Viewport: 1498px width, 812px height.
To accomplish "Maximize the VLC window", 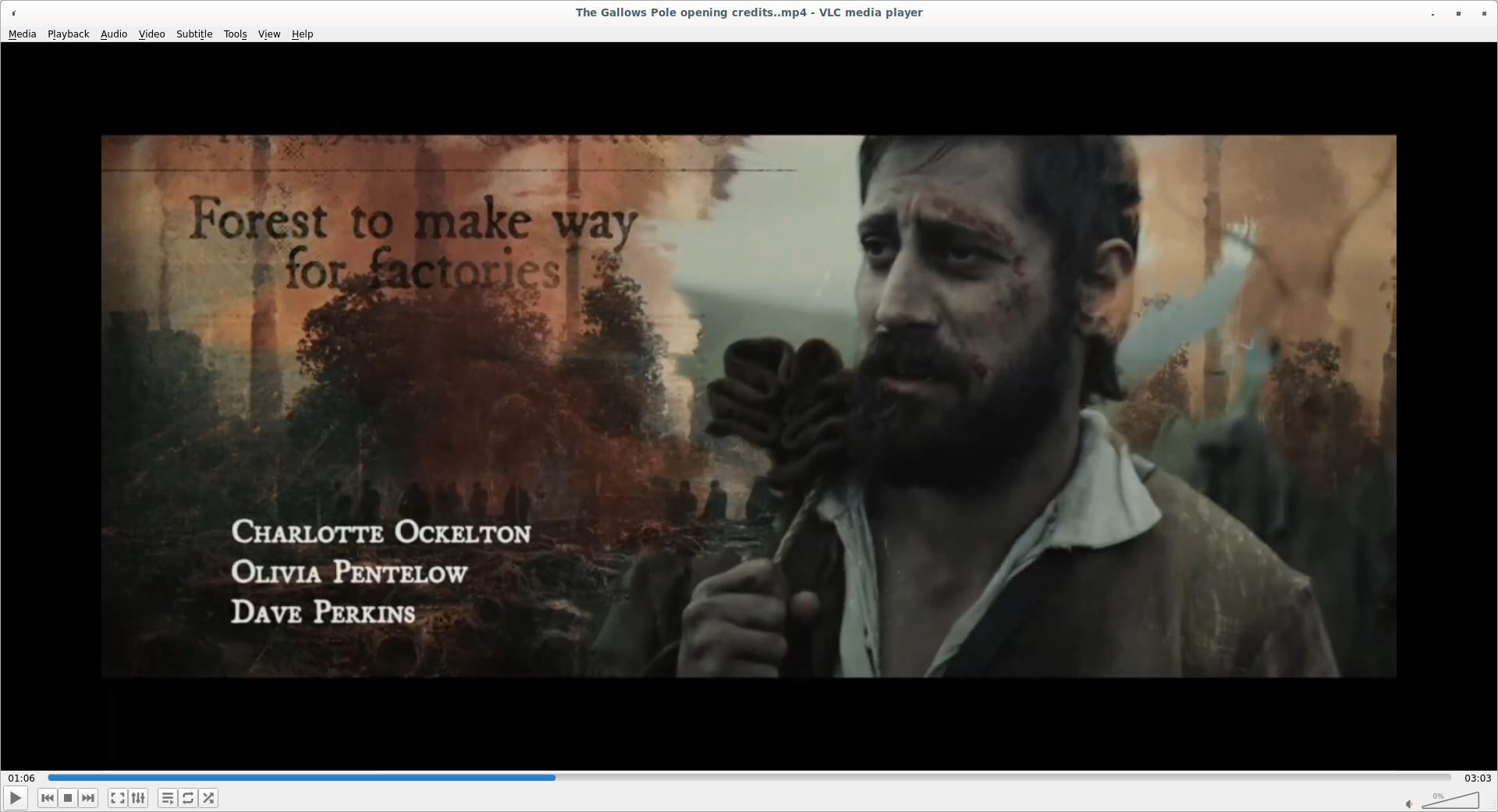I will 1458,13.
